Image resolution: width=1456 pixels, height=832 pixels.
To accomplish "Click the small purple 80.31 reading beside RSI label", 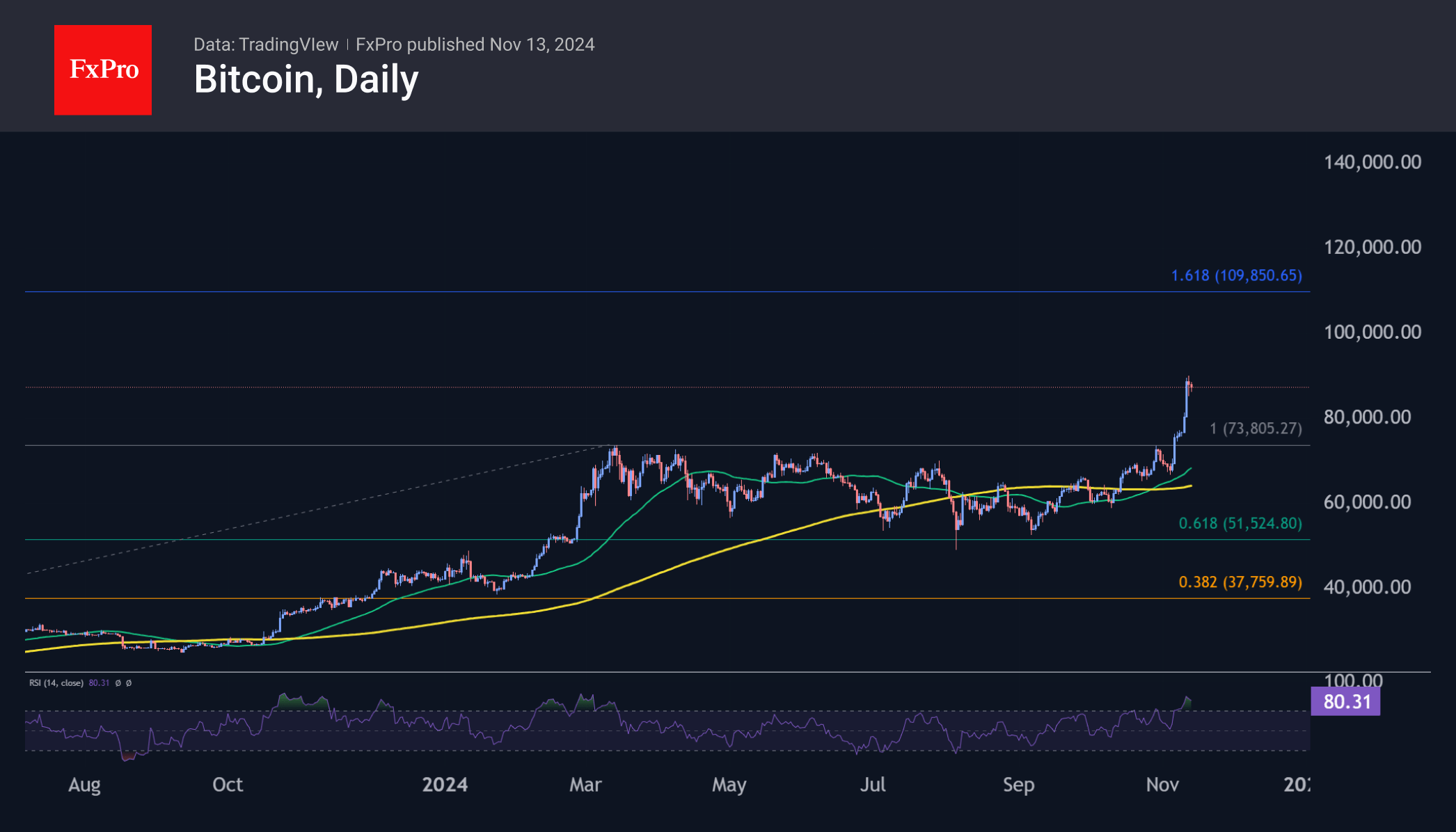I will (x=100, y=683).
